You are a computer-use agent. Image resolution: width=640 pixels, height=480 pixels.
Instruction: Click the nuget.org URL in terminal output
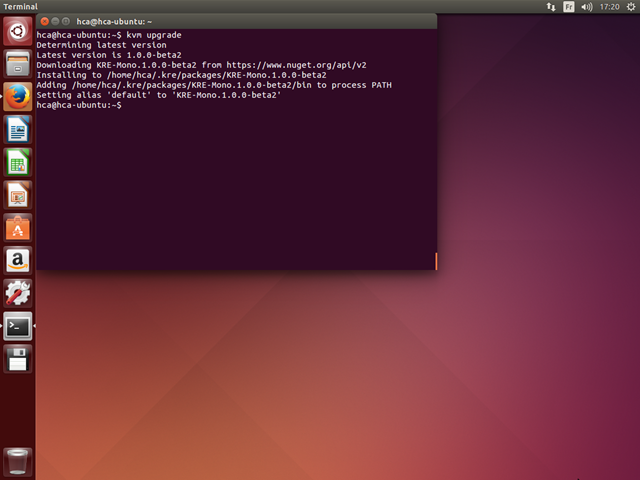[296, 65]
